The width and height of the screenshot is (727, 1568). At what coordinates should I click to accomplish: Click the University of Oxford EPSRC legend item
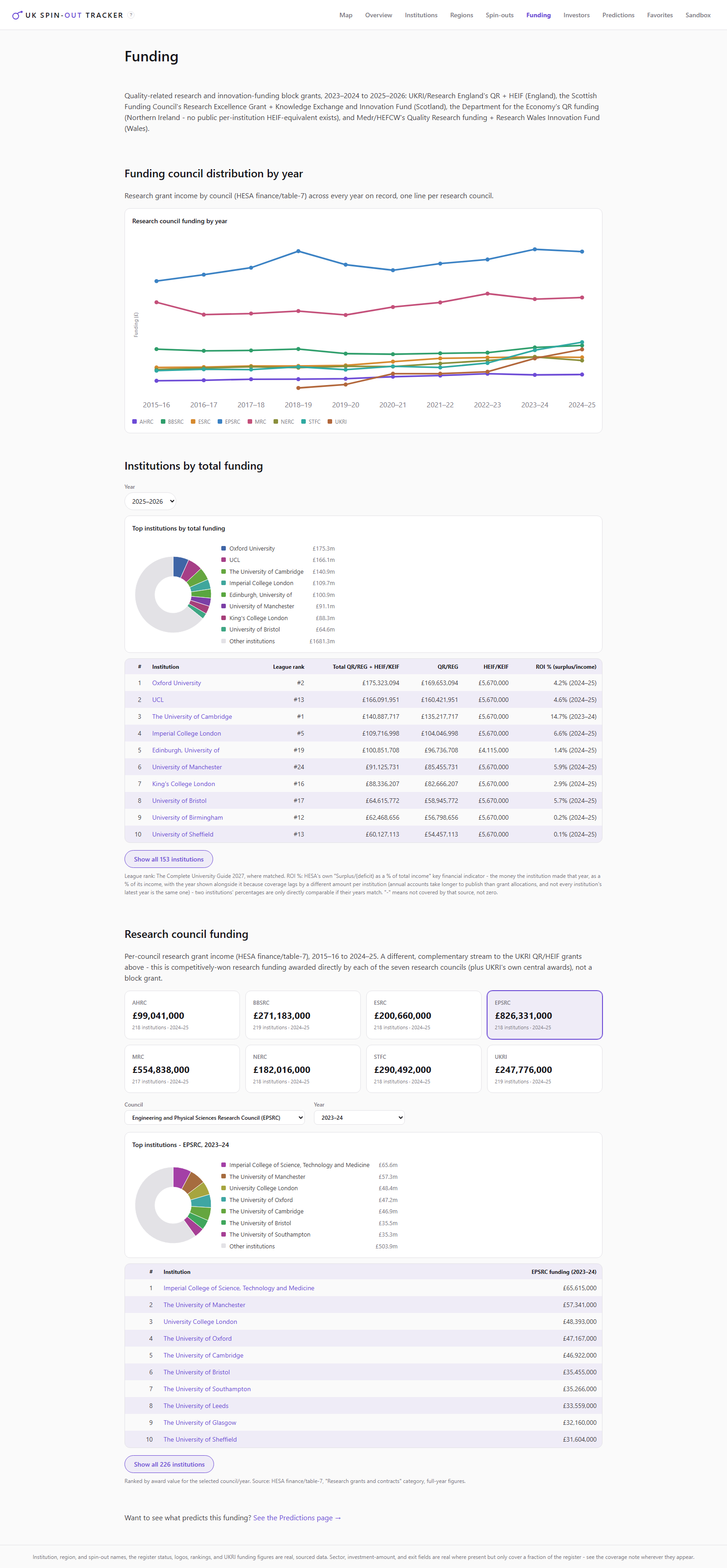point(309,1200)
